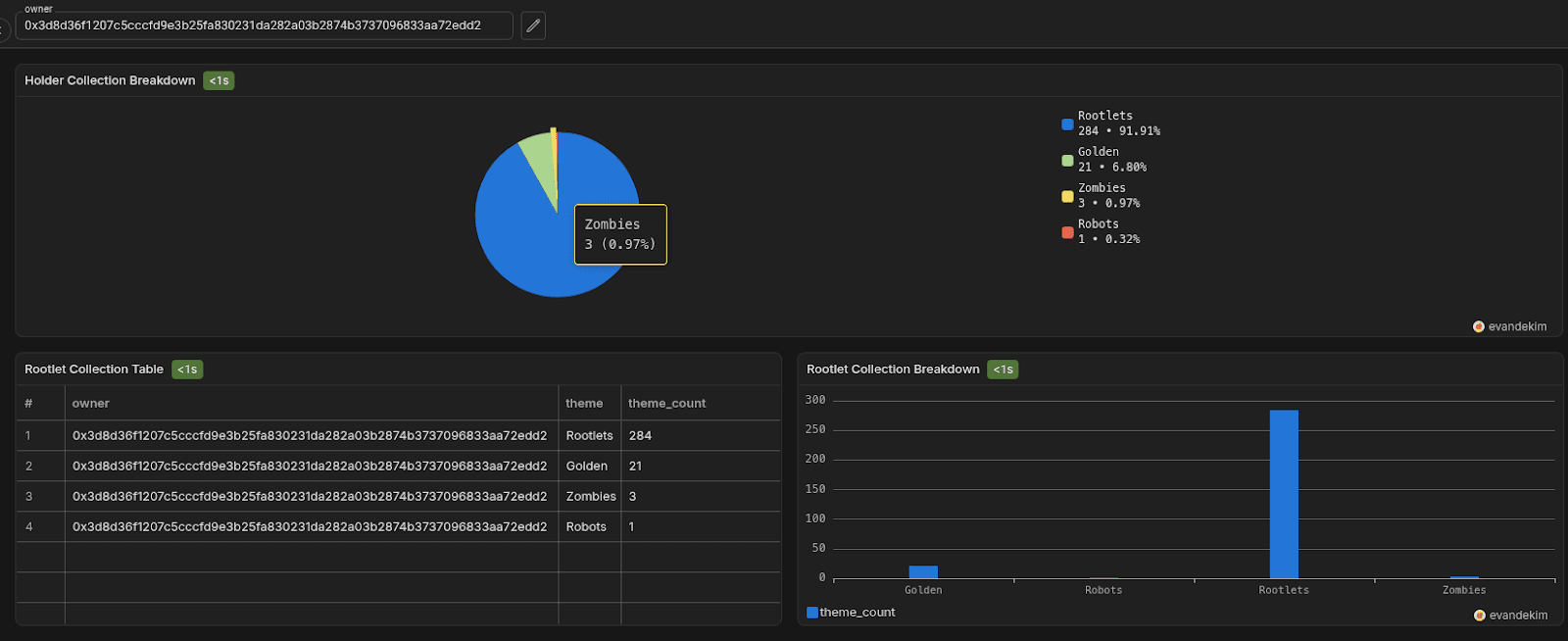Screen dimensions: 1568x641
Task: Click the Golden green legend swatch
Action: click(1067, 160)
